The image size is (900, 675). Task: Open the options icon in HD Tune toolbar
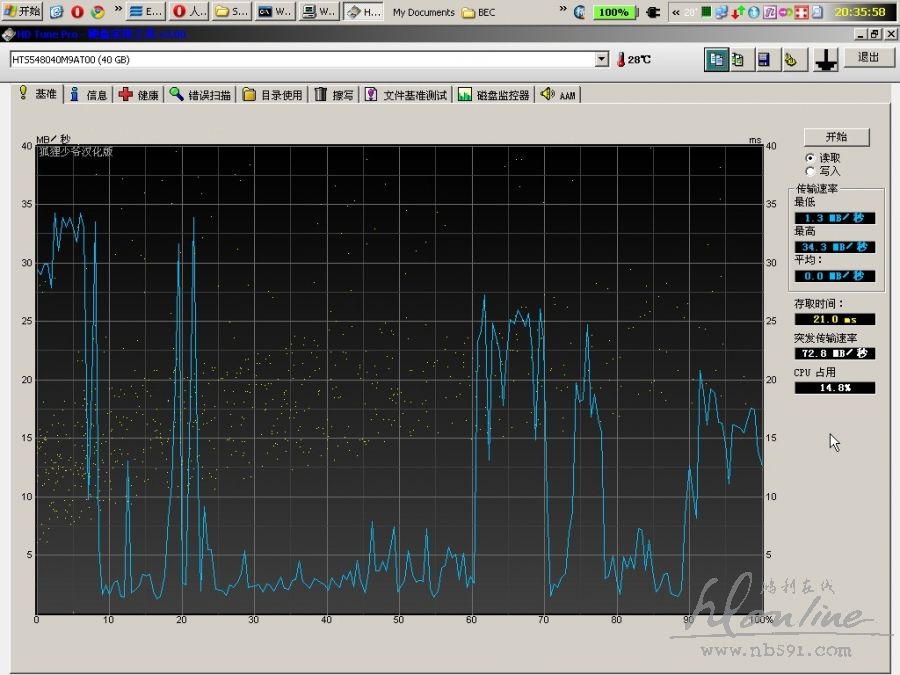[x=790, y=59]
